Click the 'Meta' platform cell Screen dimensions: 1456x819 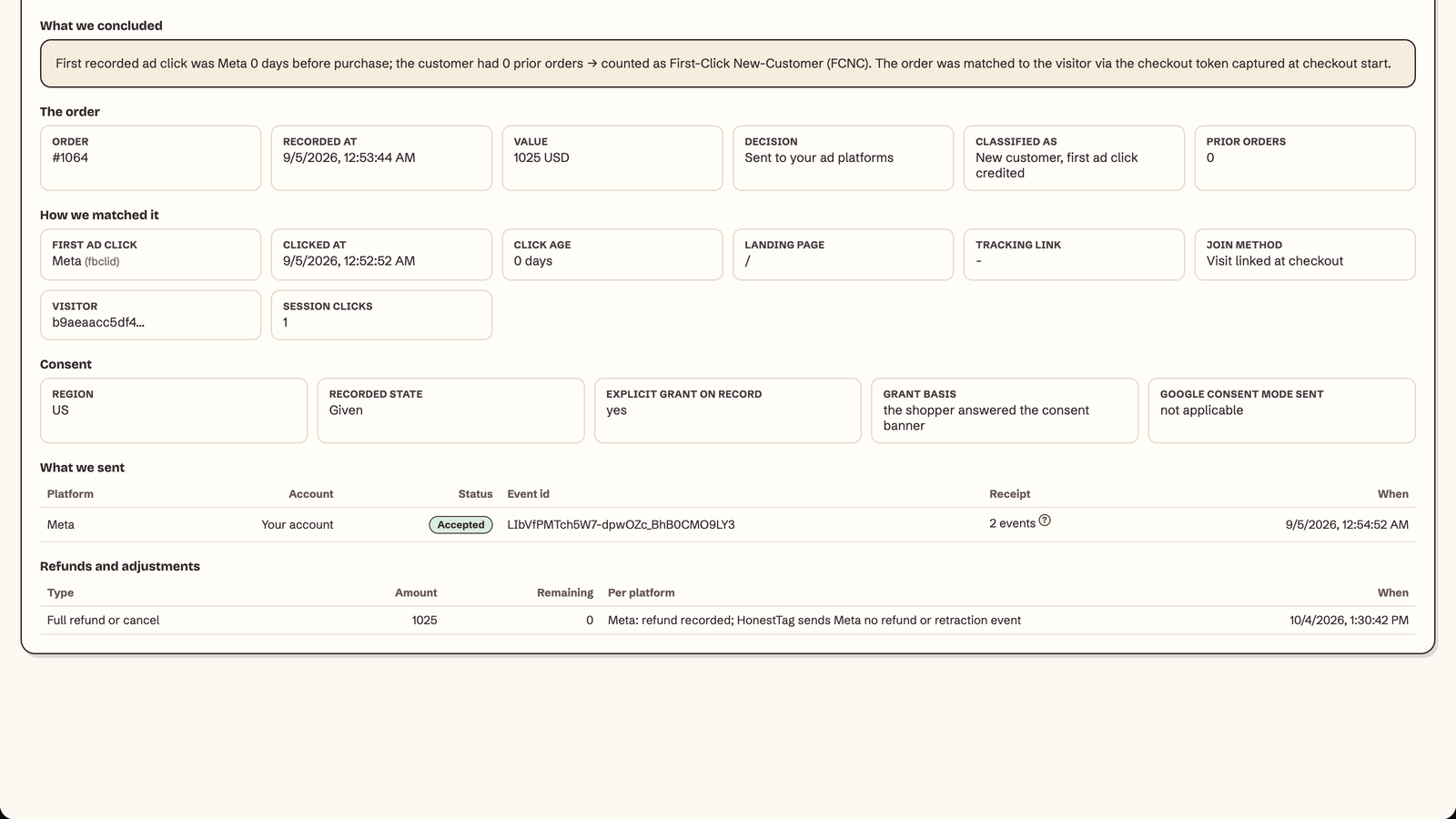(x=61, y=525)
